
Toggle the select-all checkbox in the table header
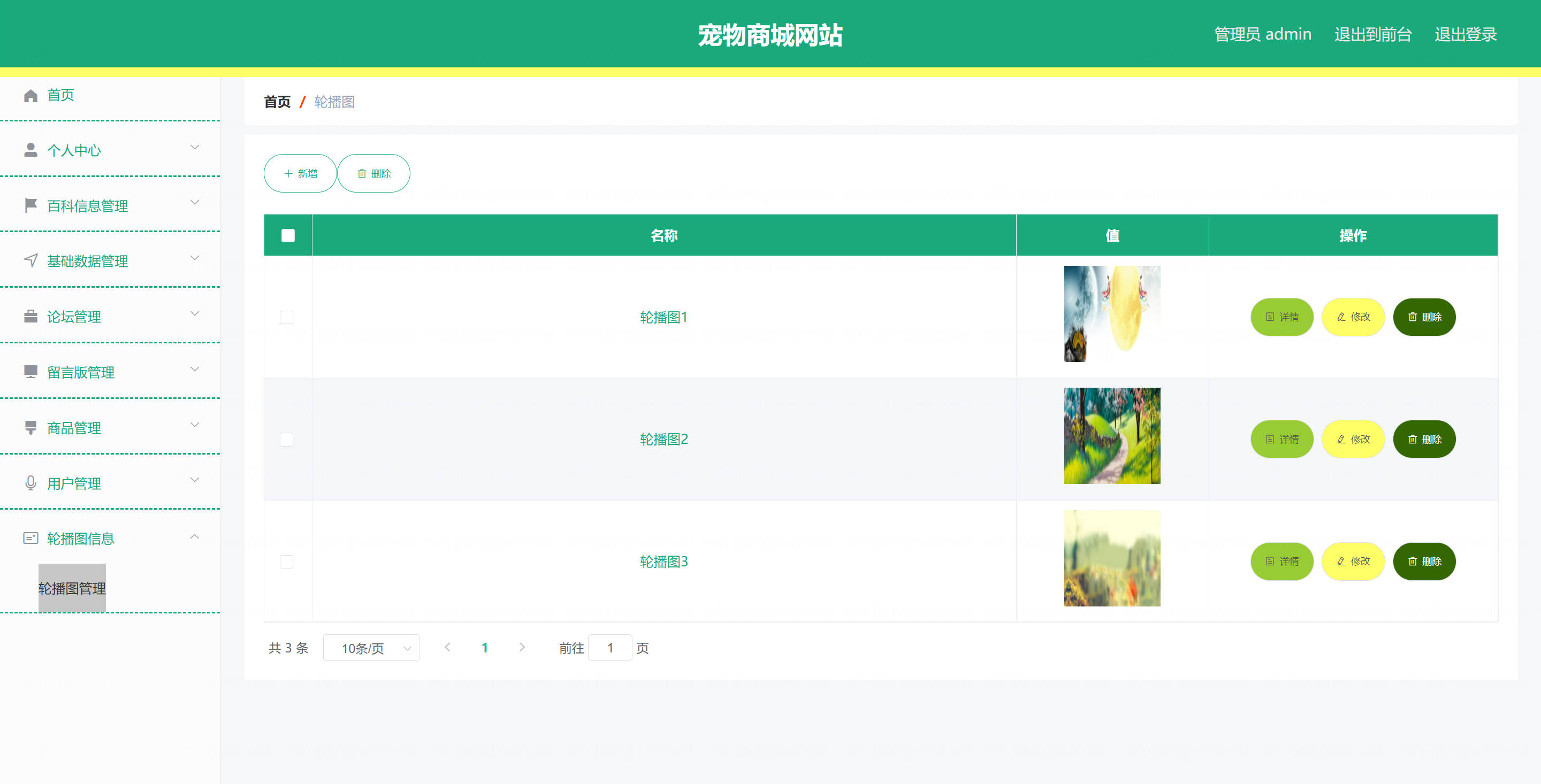point(288,236)
